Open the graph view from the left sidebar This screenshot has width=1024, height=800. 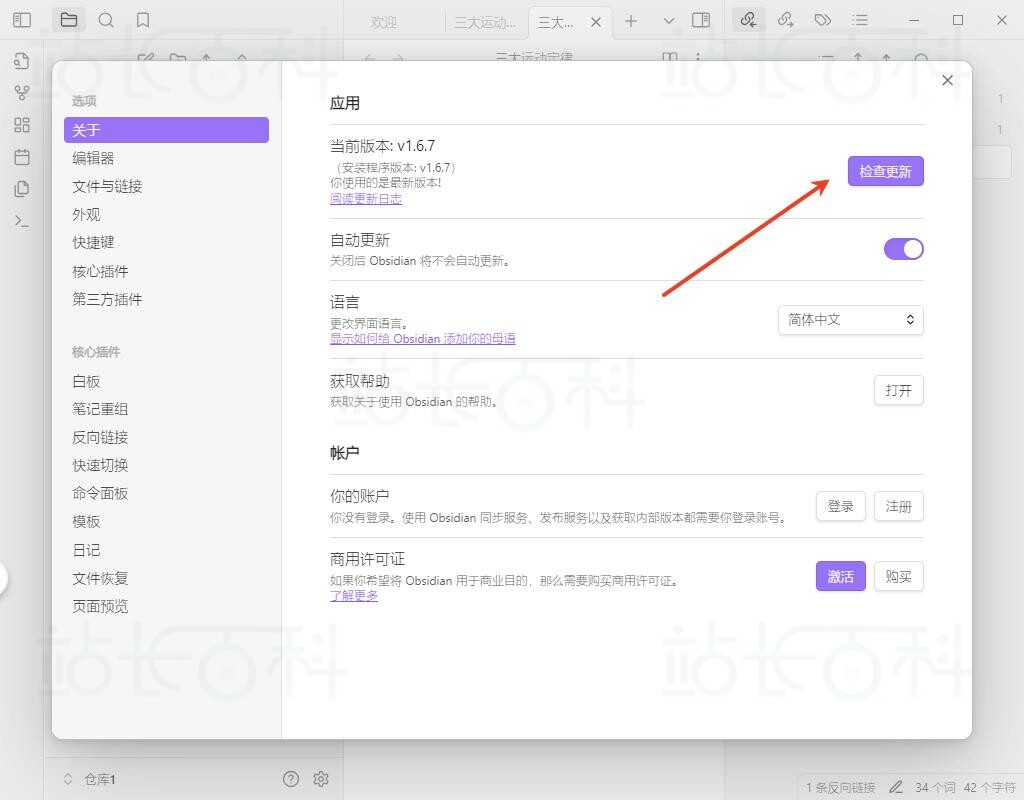(x=21, y=92)
